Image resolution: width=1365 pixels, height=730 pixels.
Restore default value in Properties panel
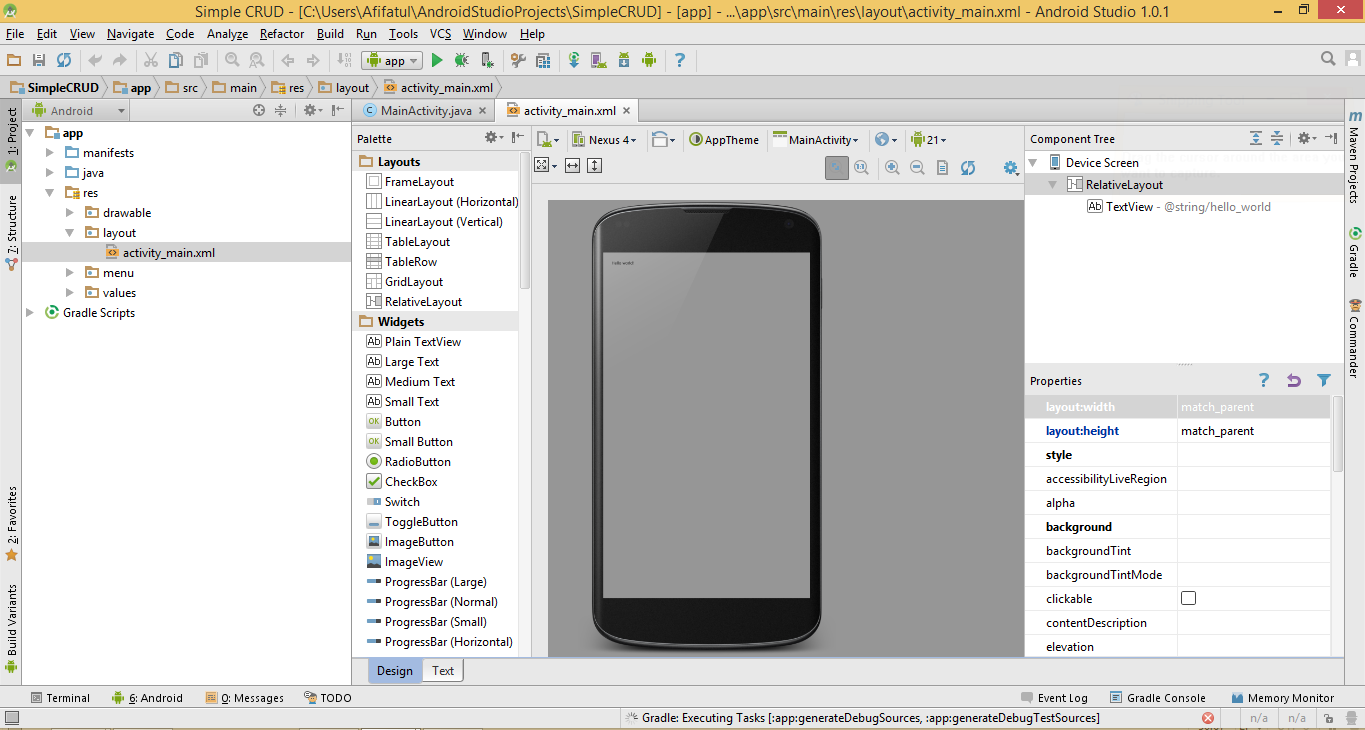coord(1294,380)
